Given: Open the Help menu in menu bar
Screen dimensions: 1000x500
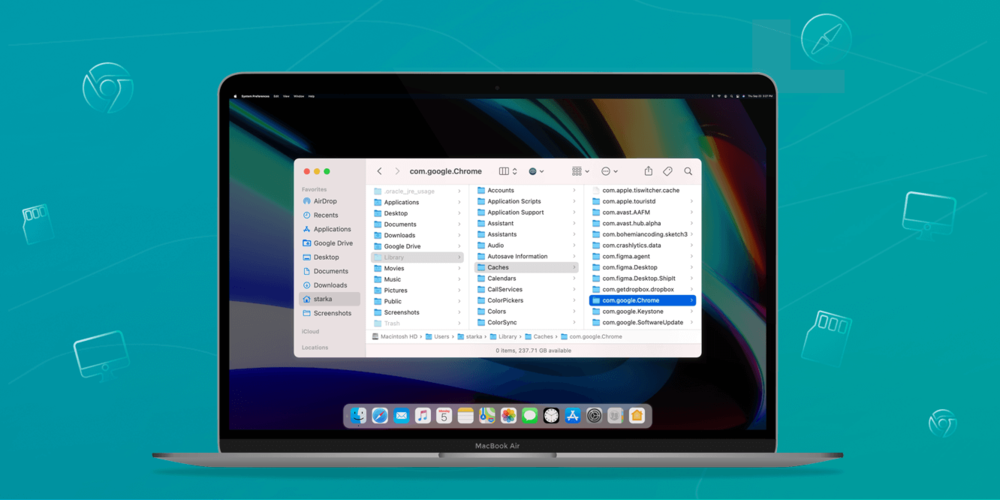Looking at the screenshot, I should [311, 96].
